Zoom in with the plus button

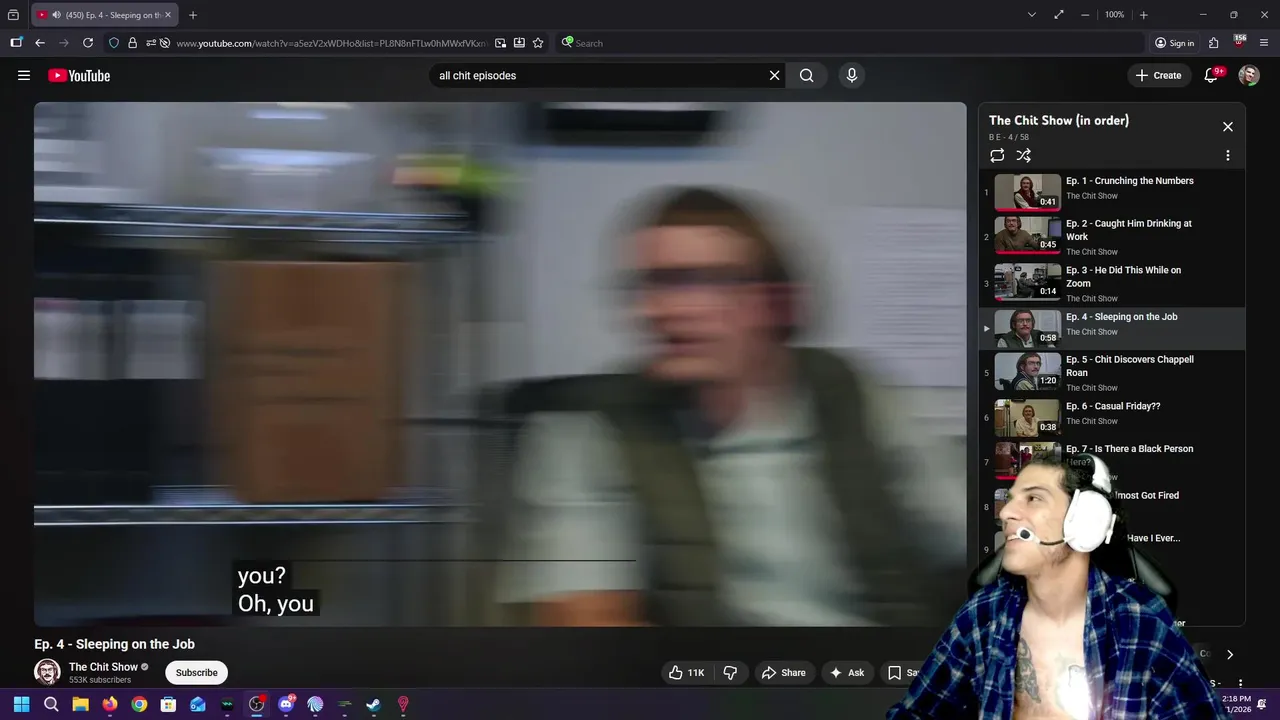pyautogui.click(x=1144, y=15)
